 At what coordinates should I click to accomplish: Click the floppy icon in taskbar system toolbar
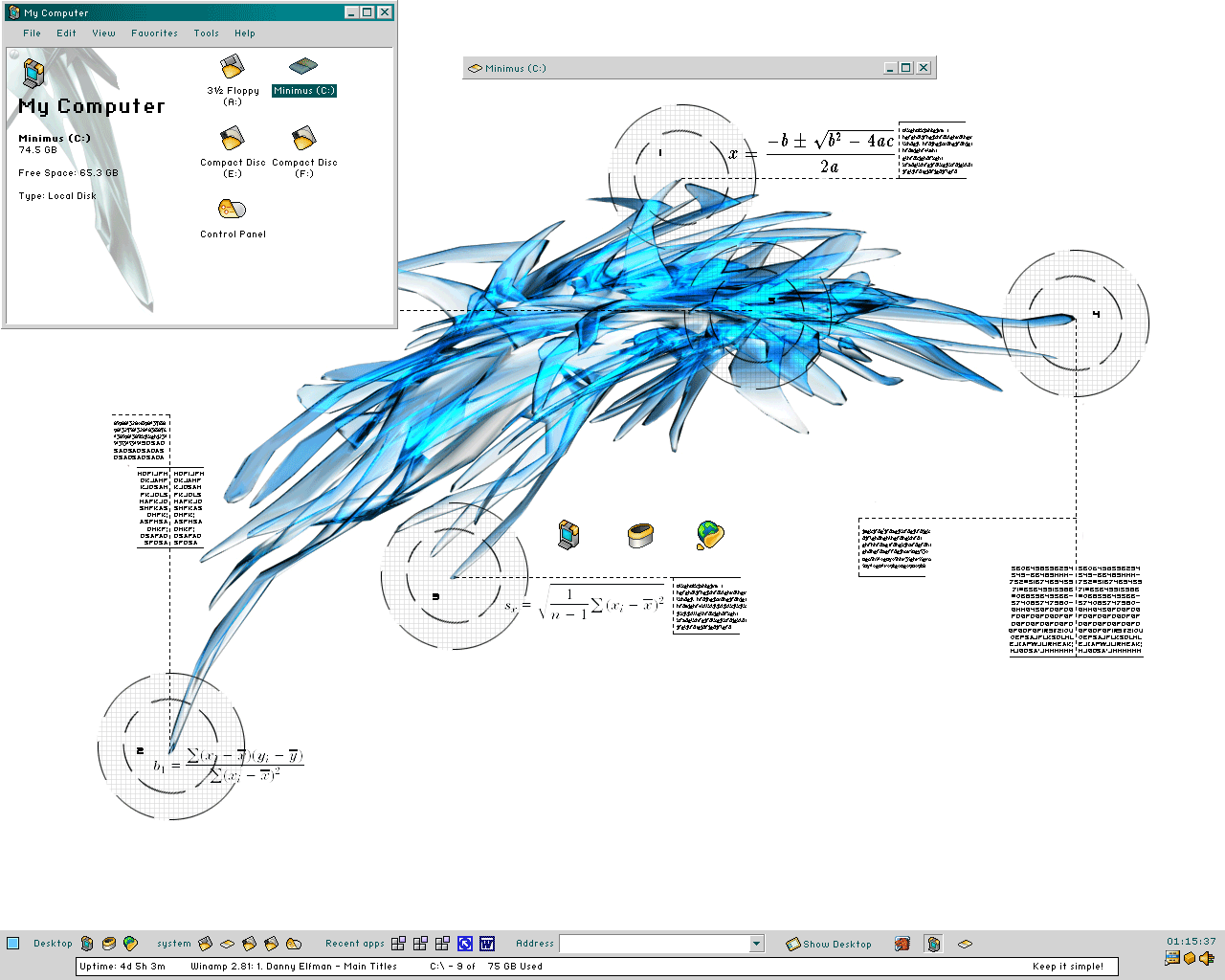coord(205,944)
